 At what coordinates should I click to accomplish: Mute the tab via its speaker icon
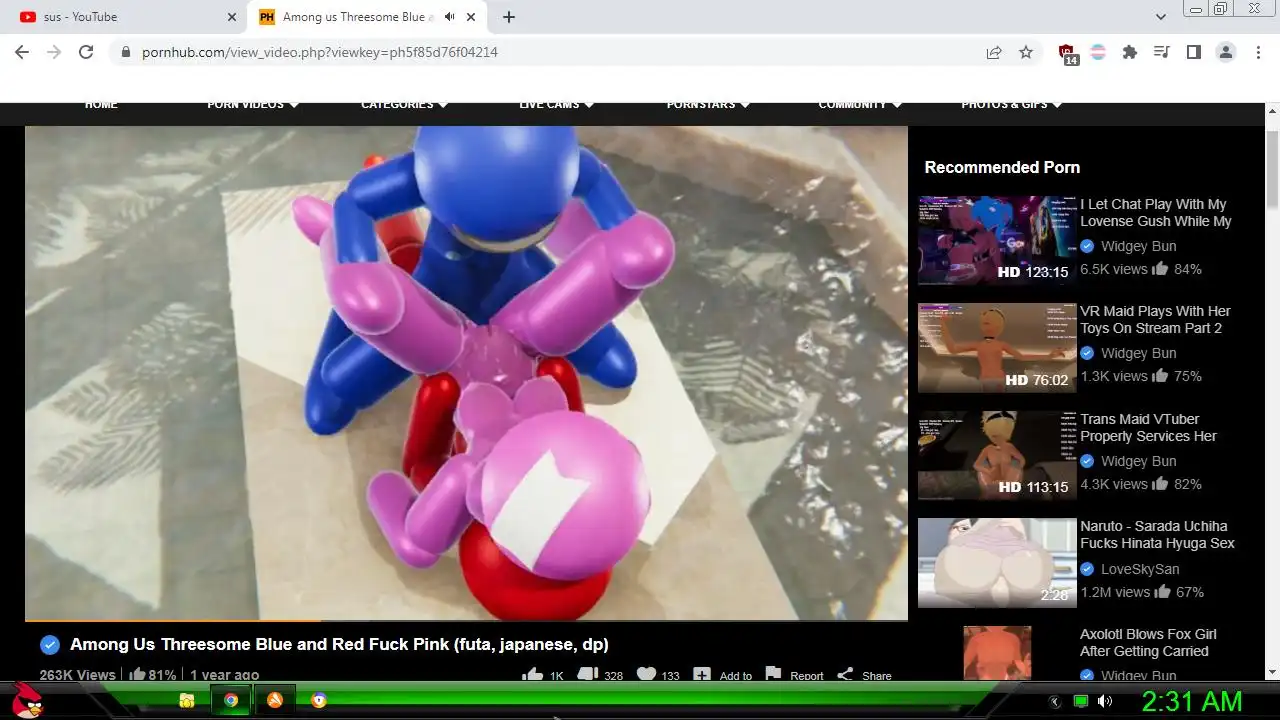tap(450, 17)
